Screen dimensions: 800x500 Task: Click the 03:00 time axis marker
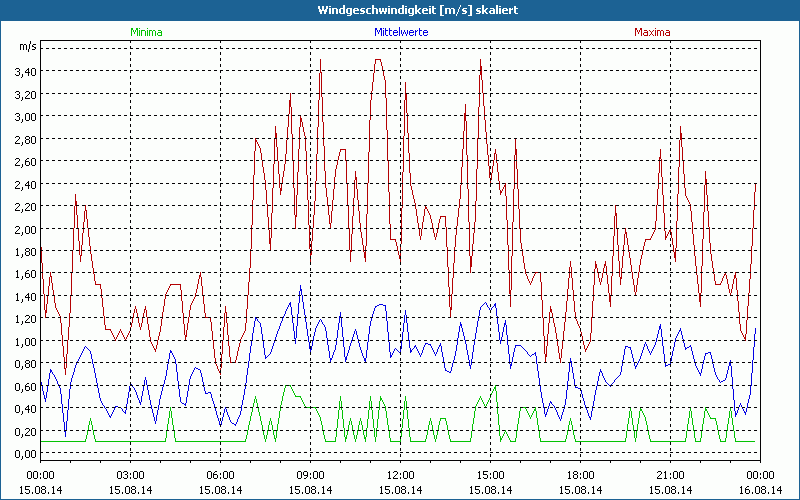tap(130, 474)
